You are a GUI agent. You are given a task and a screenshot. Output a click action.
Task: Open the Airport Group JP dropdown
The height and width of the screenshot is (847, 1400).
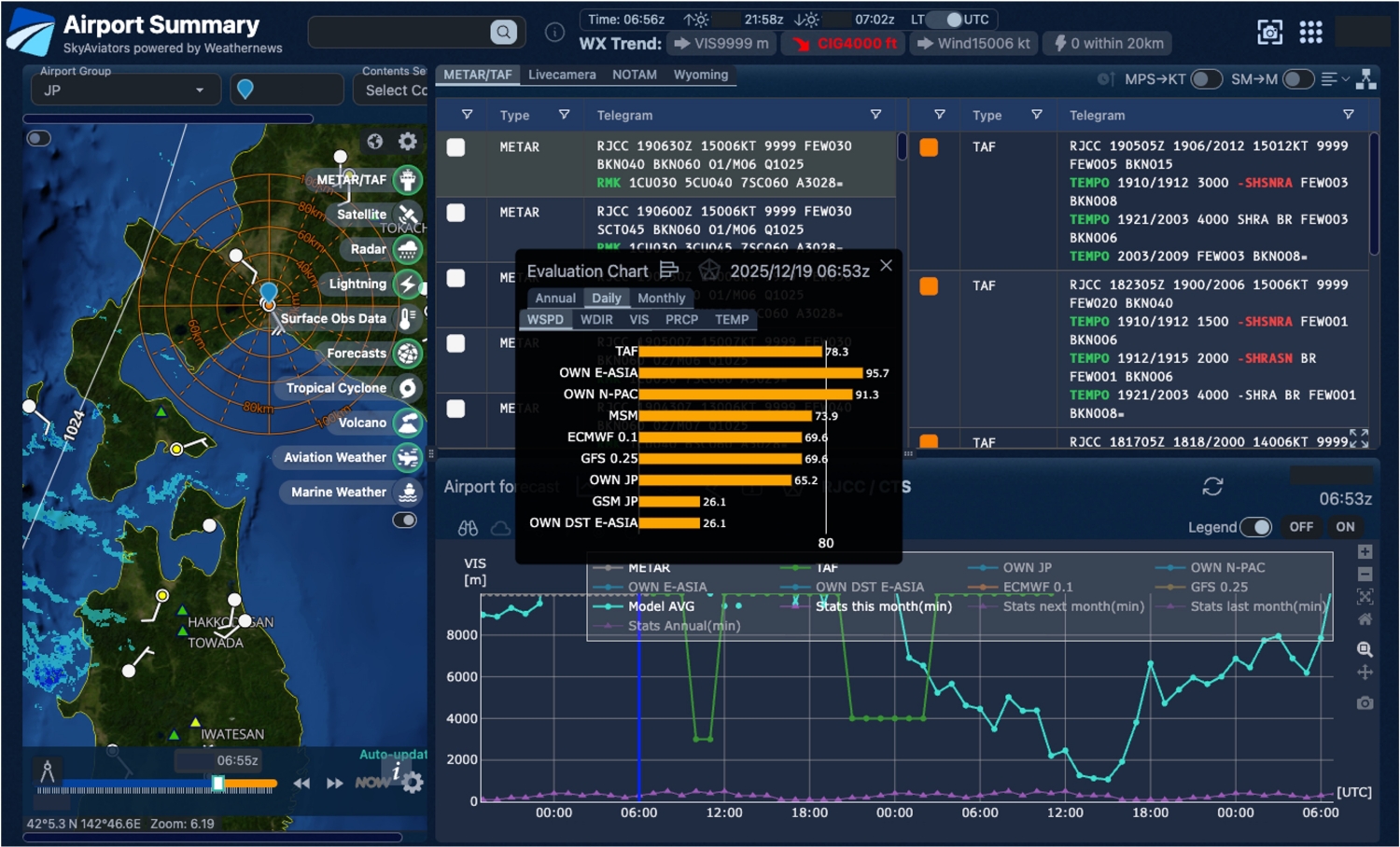pos(124,90)
